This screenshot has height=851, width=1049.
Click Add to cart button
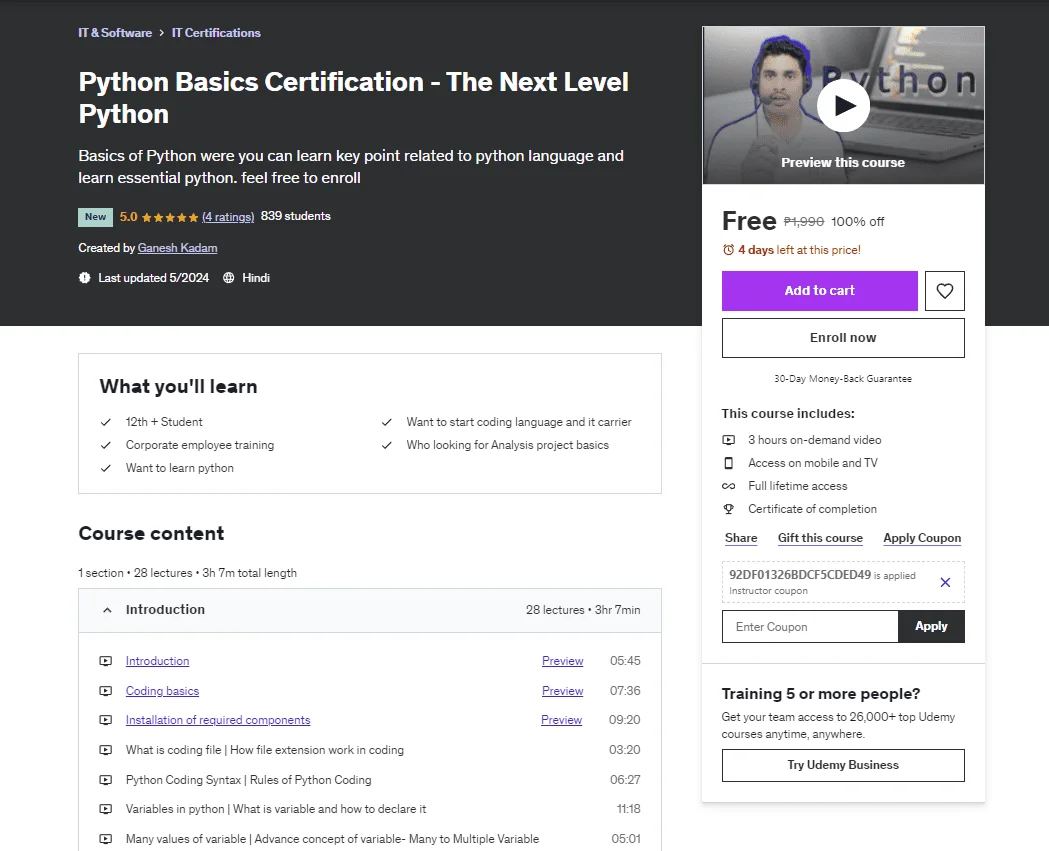pos(820,290)
